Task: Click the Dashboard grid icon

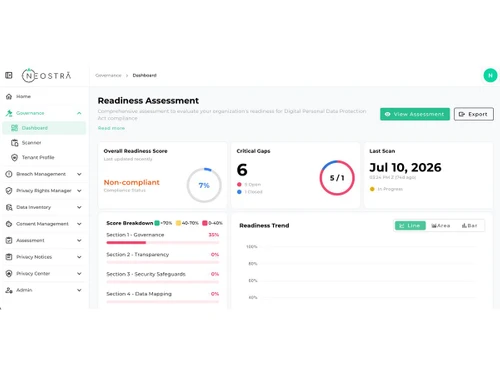Action: click(x=14, y=128)
